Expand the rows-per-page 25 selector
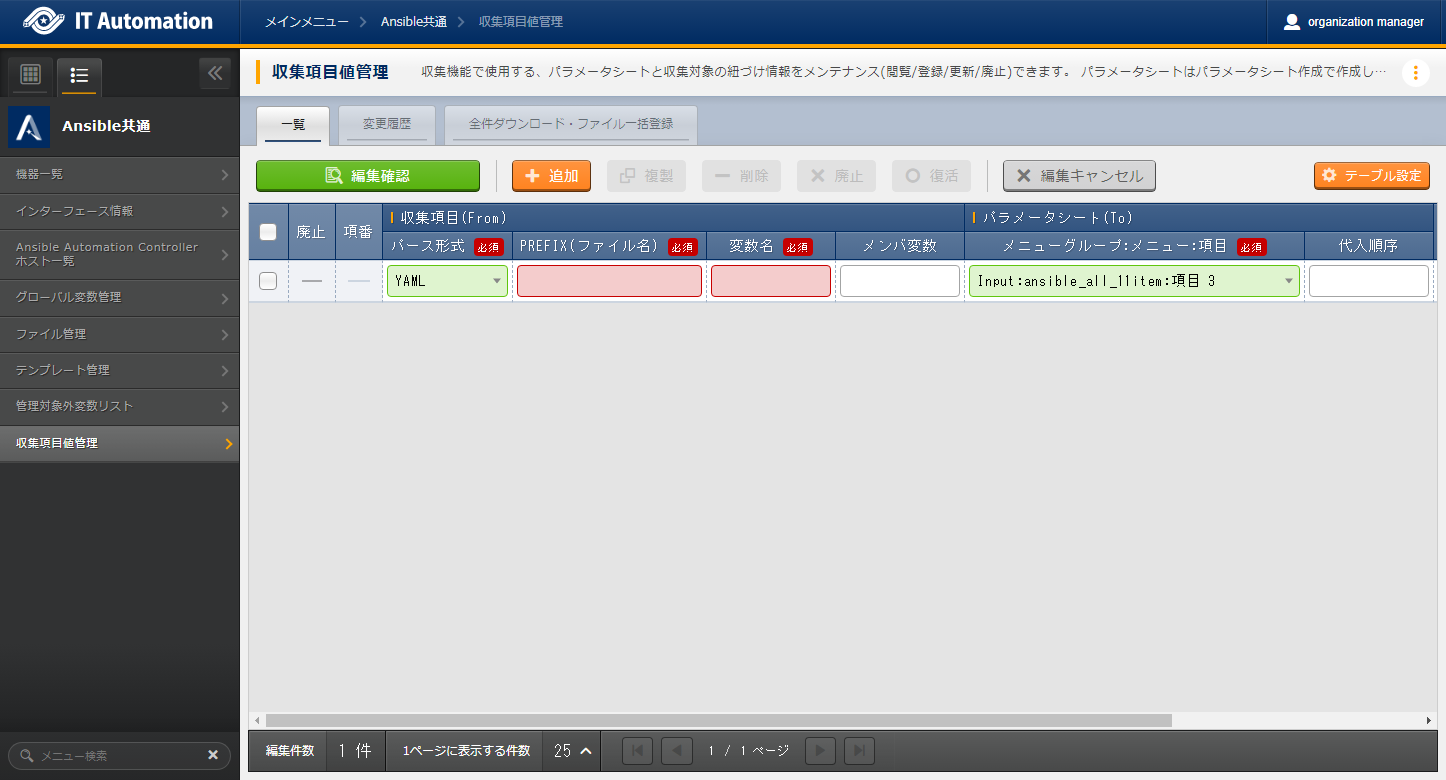 [574, 750]
